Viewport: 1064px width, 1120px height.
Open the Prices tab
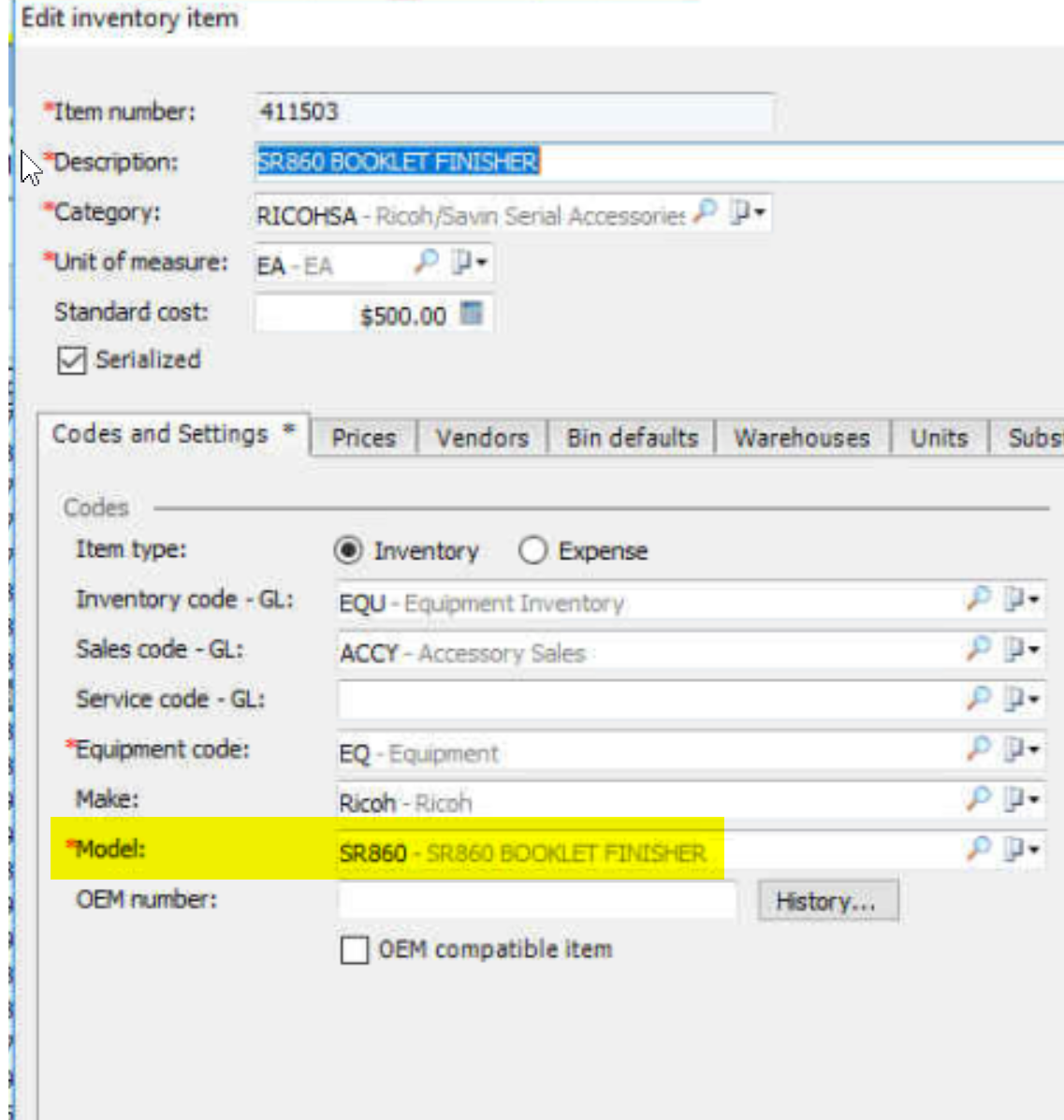[364, 437]
